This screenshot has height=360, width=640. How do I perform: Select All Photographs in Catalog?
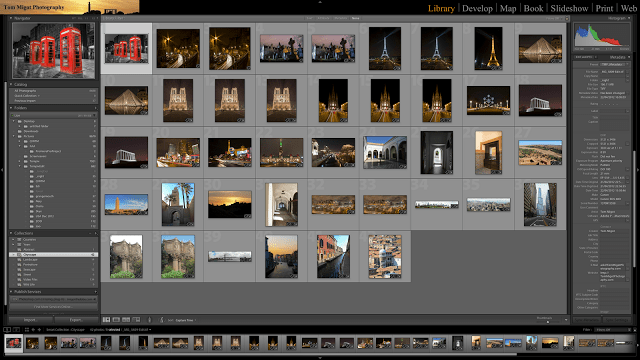click(x=53, y=91)
